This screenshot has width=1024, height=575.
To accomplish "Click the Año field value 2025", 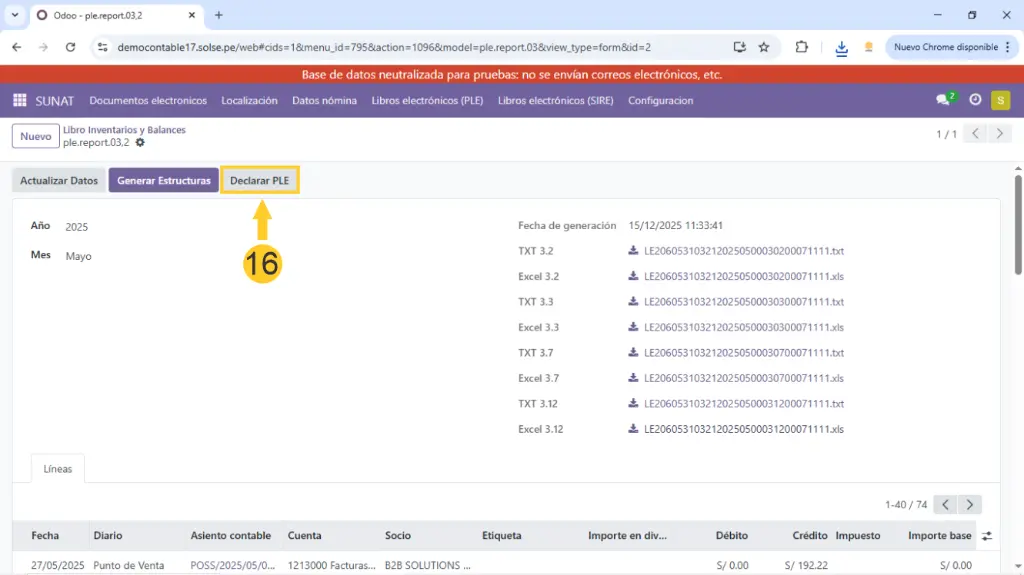I will [77, 227].
